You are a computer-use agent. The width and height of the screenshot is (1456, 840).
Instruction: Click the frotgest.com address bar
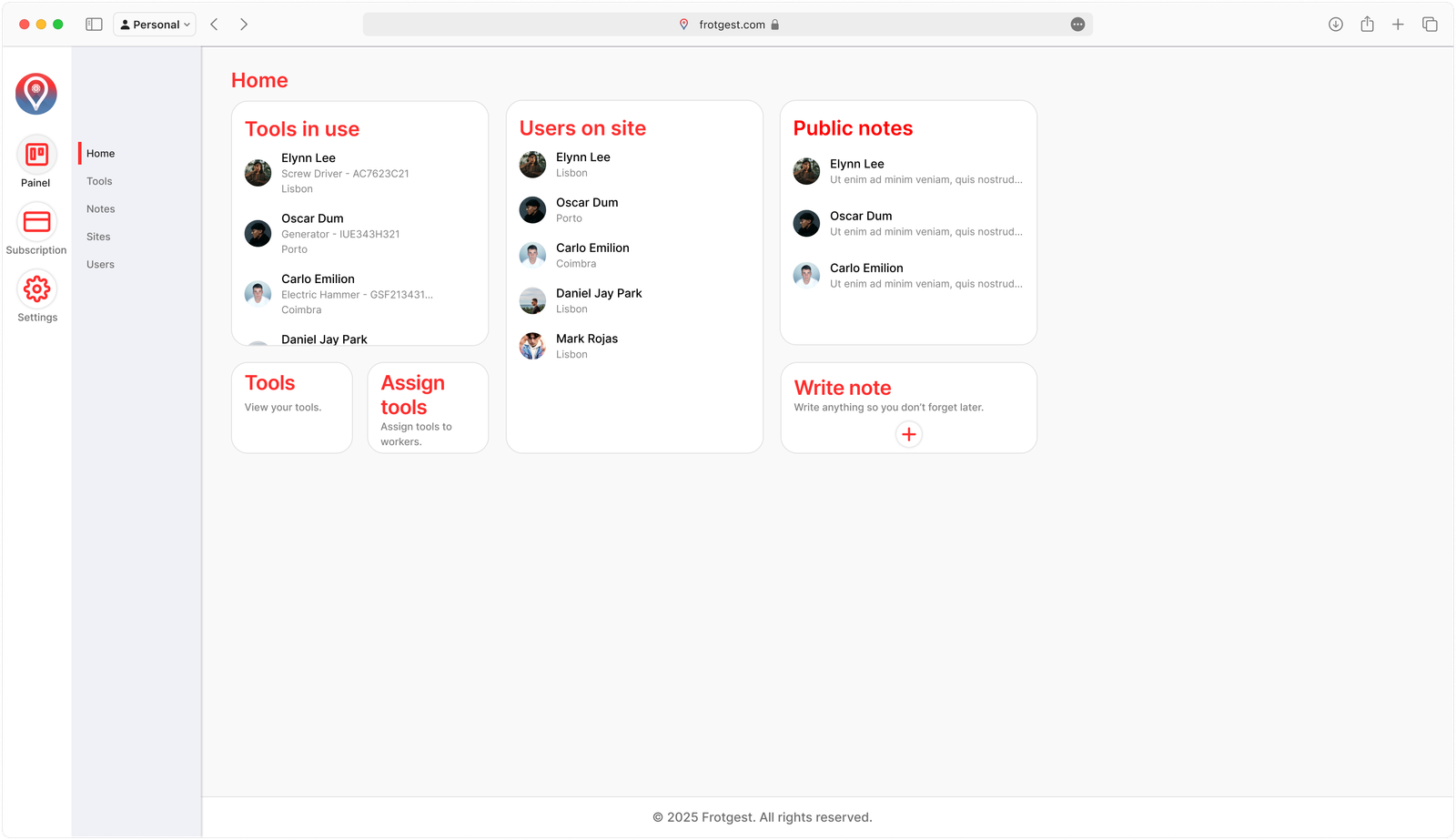click(728, 25)
